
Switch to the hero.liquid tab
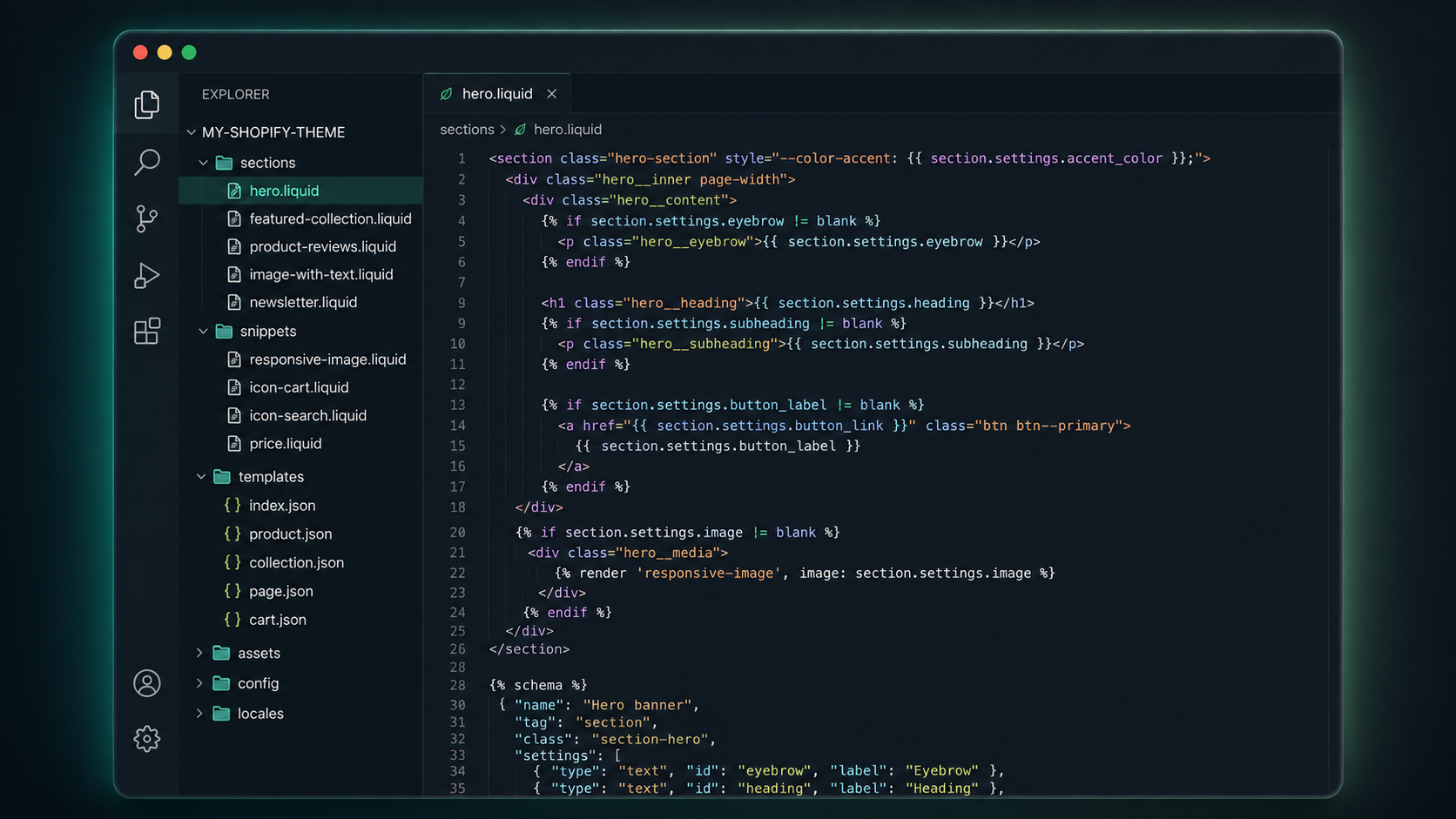point(496,94)
